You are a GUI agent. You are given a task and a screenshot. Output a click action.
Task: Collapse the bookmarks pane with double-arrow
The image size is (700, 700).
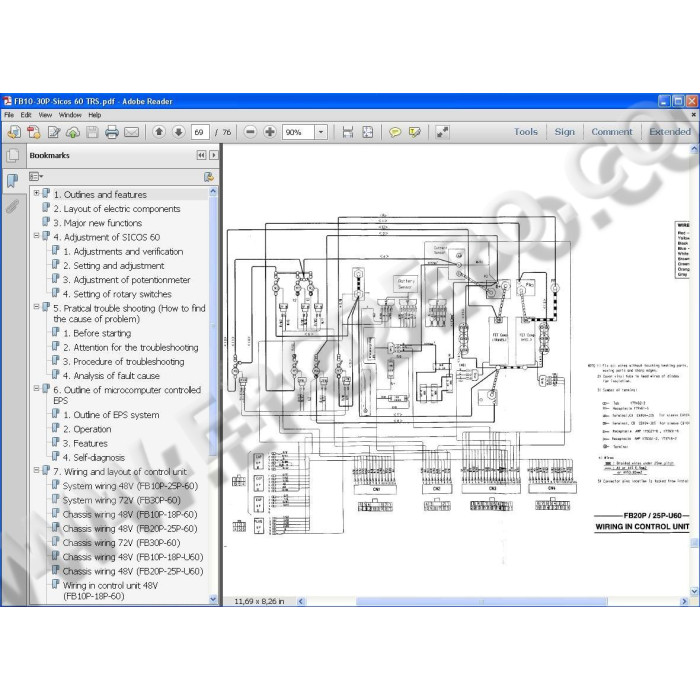201,155
